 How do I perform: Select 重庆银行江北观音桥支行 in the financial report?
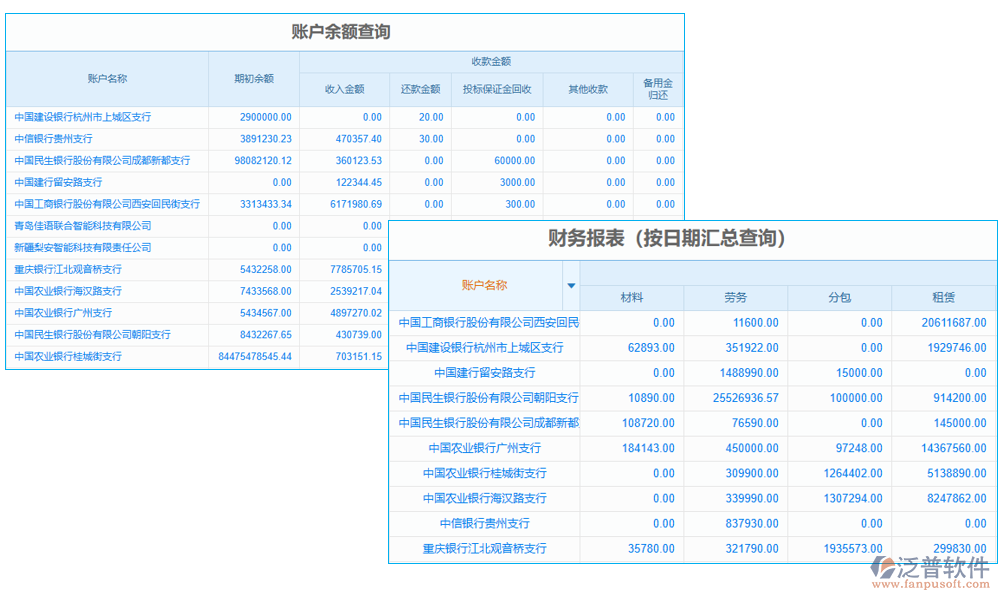[x=487, y=548]
